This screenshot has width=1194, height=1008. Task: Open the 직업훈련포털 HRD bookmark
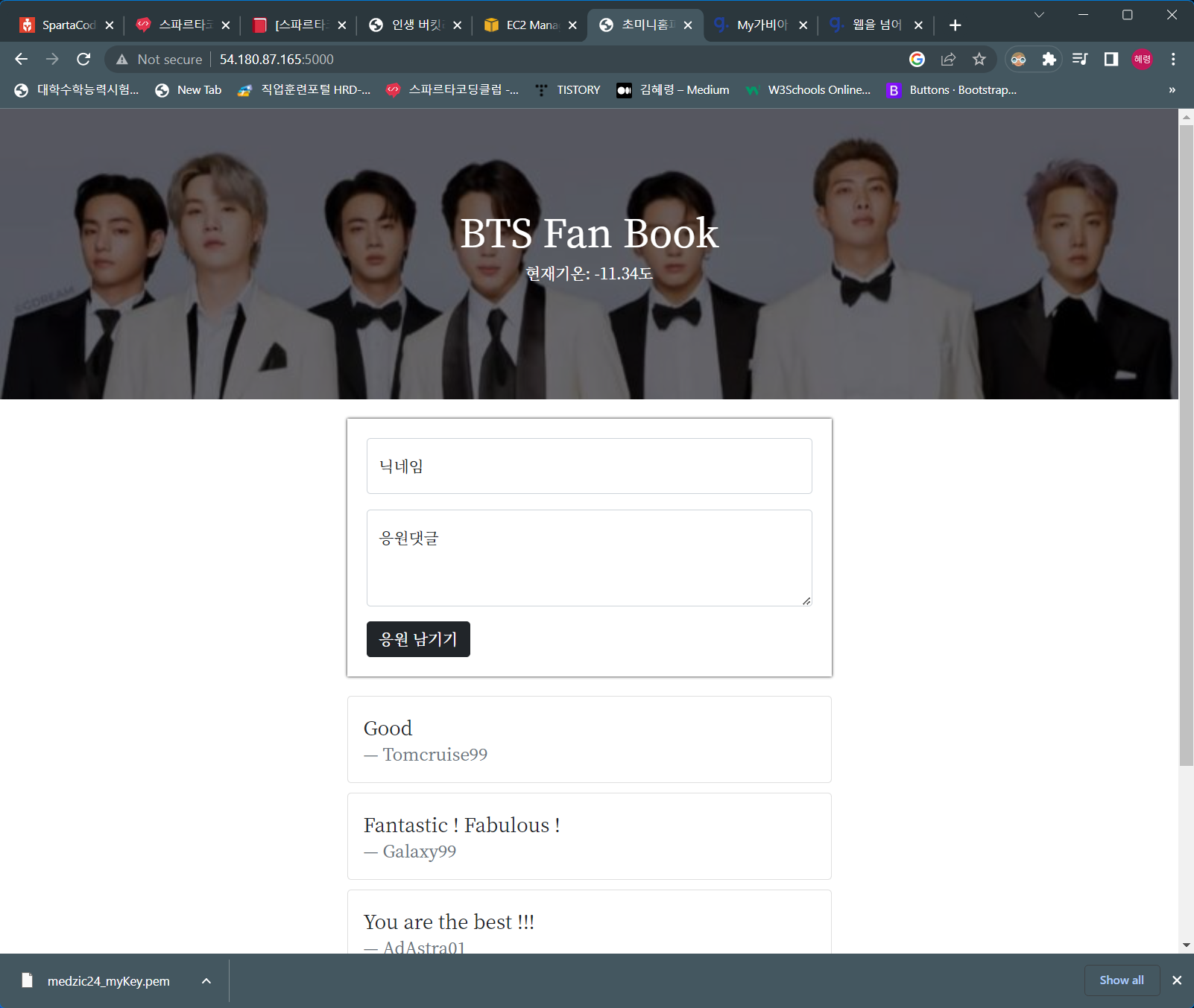304,90
